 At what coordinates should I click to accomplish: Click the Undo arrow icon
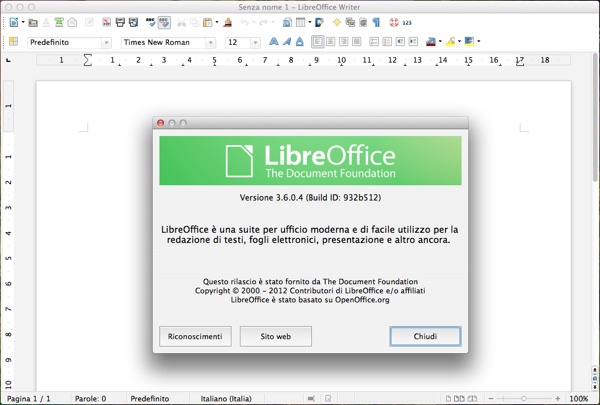pyautogui.click(x=245, y=23)
